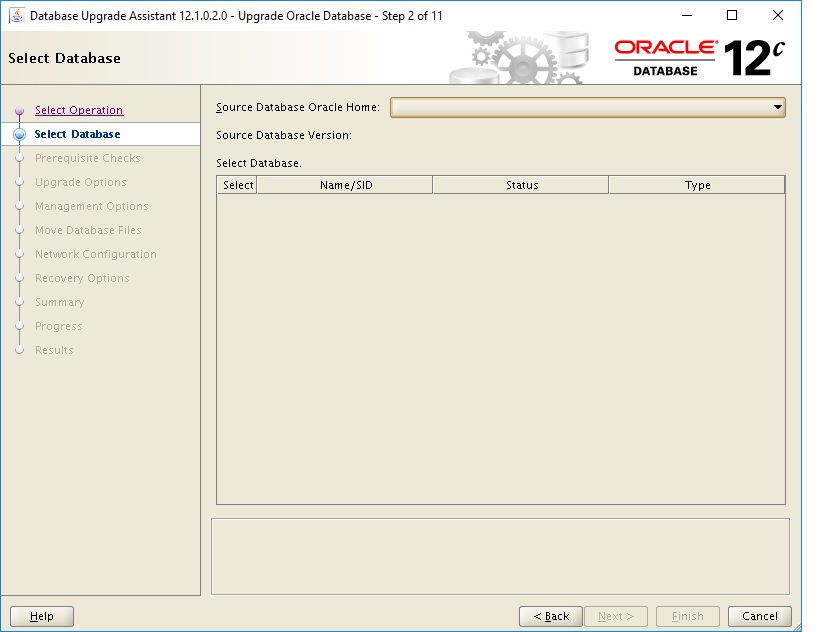The height and width of the screenshot is (632, 819).
Task: Click the Select Database step indicator circle
Action: click(20, 134)
